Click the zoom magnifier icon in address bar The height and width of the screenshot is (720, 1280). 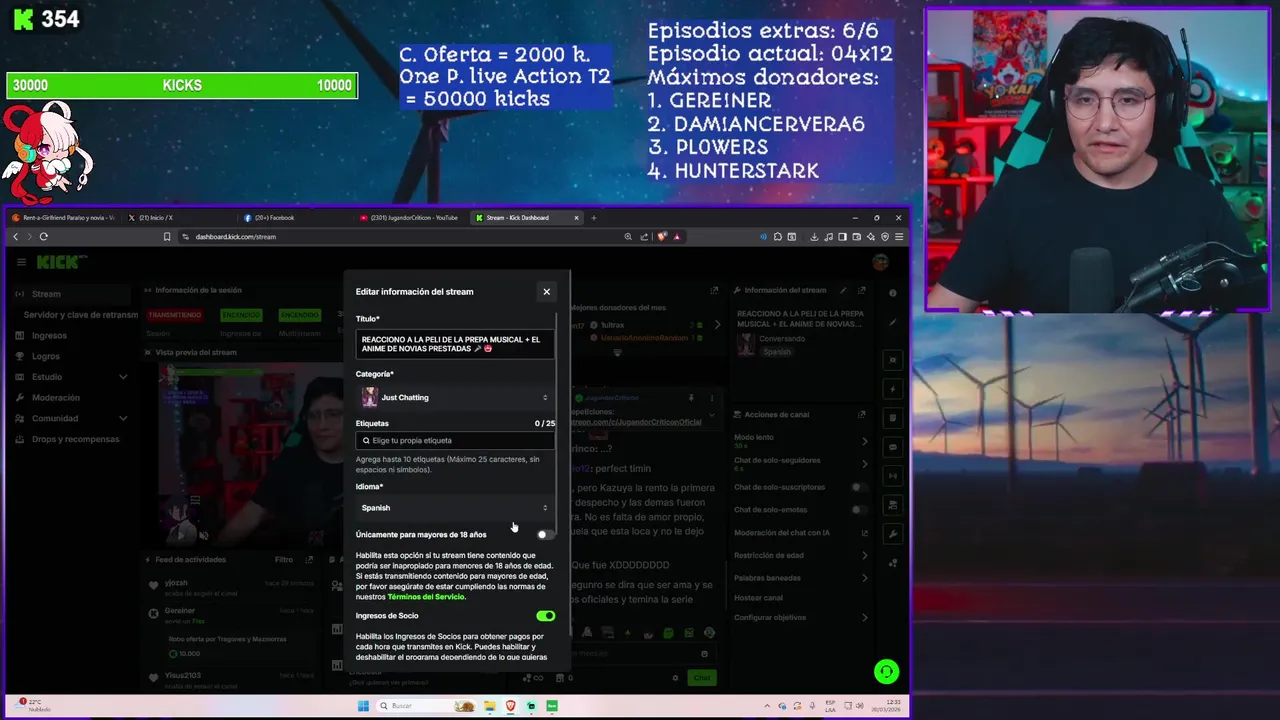[x=628, y=237]
